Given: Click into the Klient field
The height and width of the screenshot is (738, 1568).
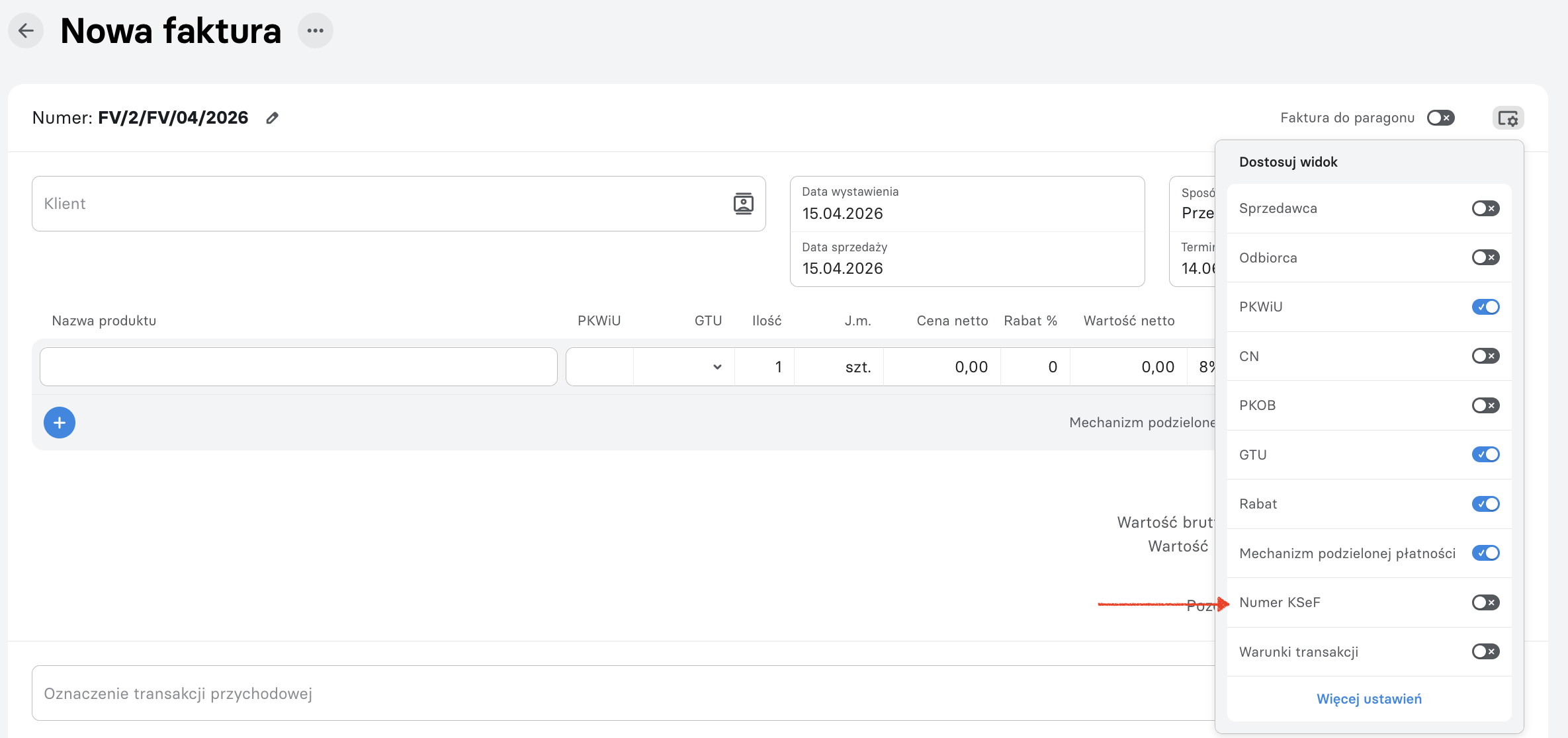Looking at the screenshot, I should point(399,204).
